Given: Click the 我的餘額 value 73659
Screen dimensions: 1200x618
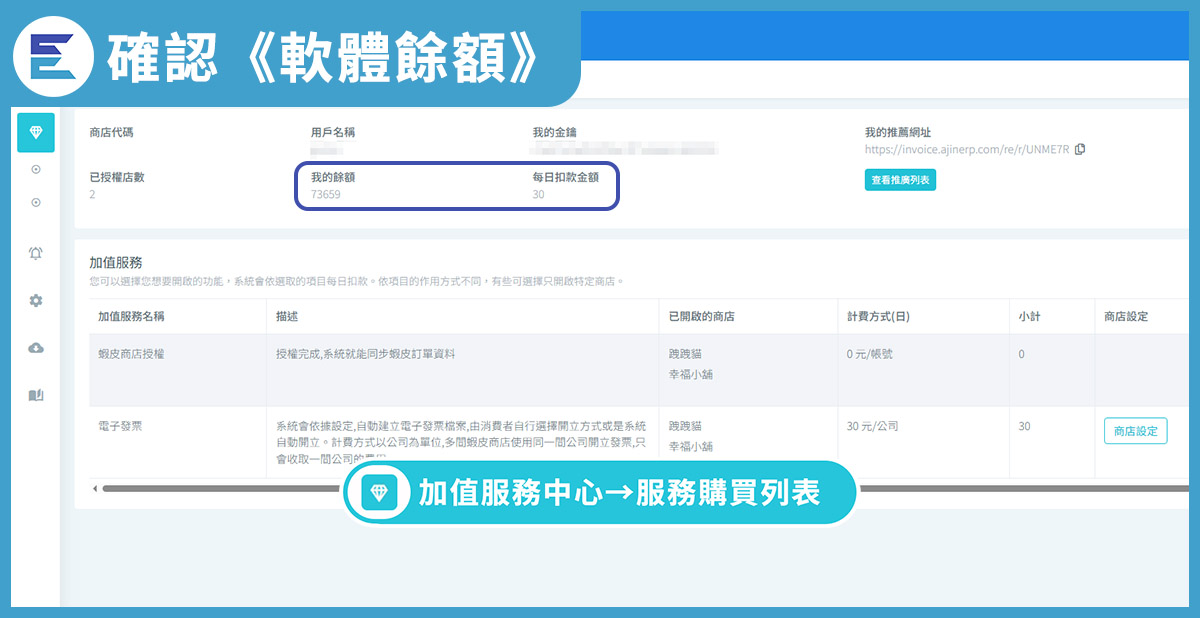Looking at the screenshot, I should (326, 195).
